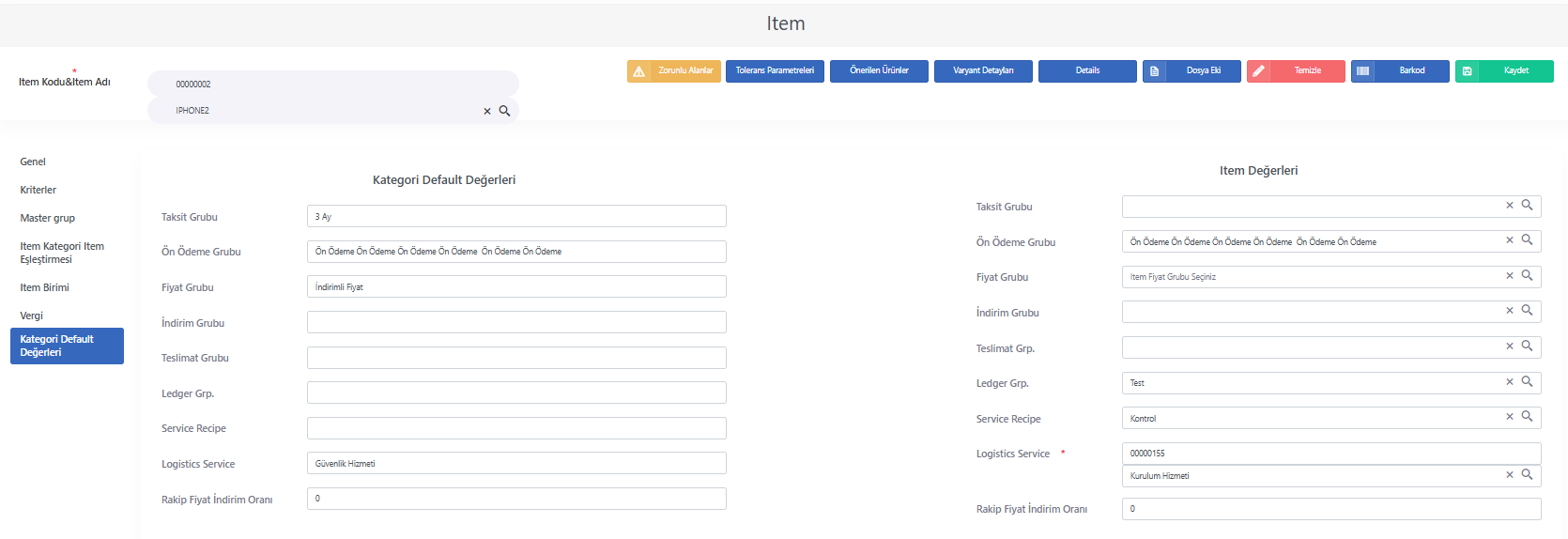Viewport: 1568px width, 539px height.
Task: Clear the Ledger Grp. Test value
Action: pyautogui.click(x=1510, y=381)
